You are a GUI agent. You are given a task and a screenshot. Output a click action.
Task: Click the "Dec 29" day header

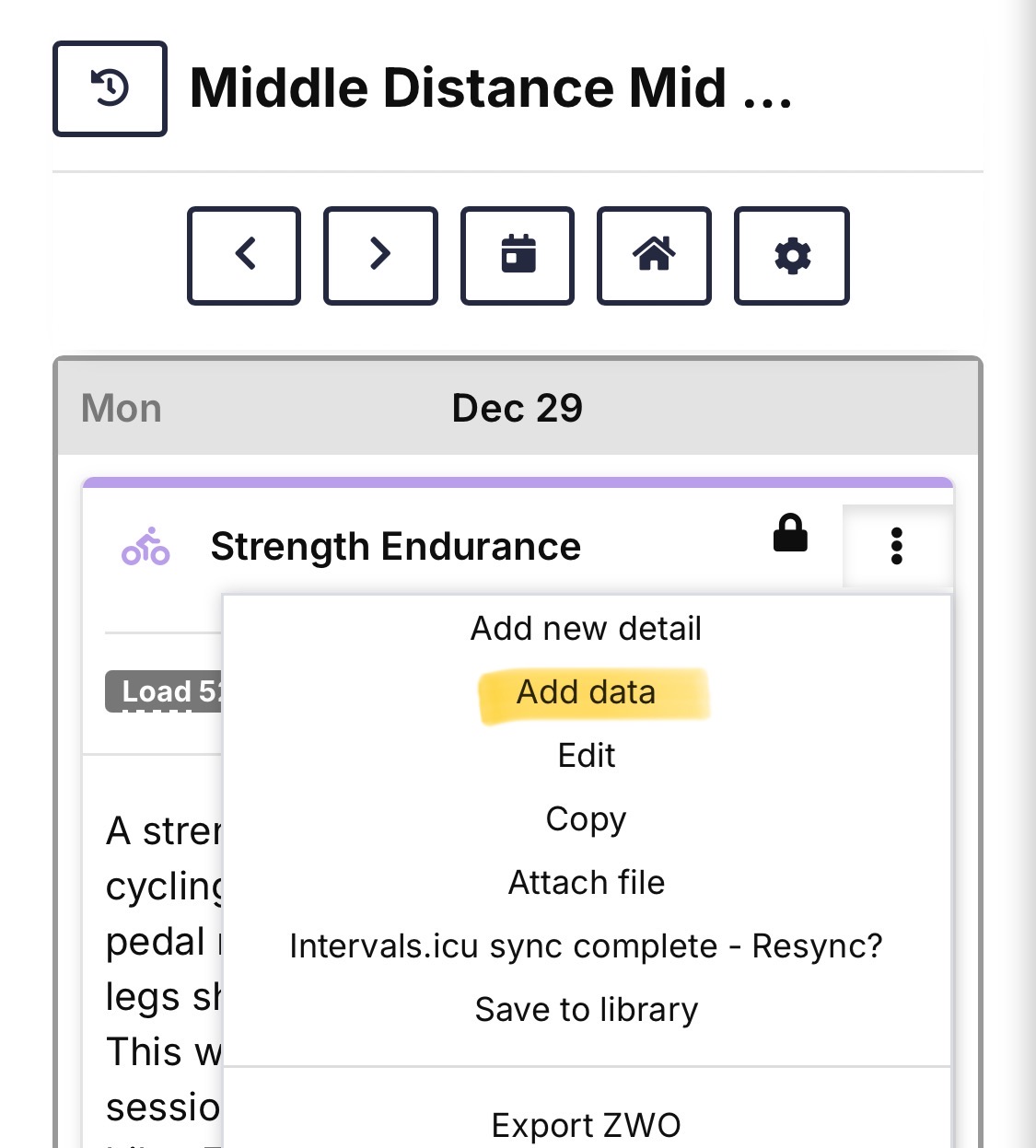517,408
